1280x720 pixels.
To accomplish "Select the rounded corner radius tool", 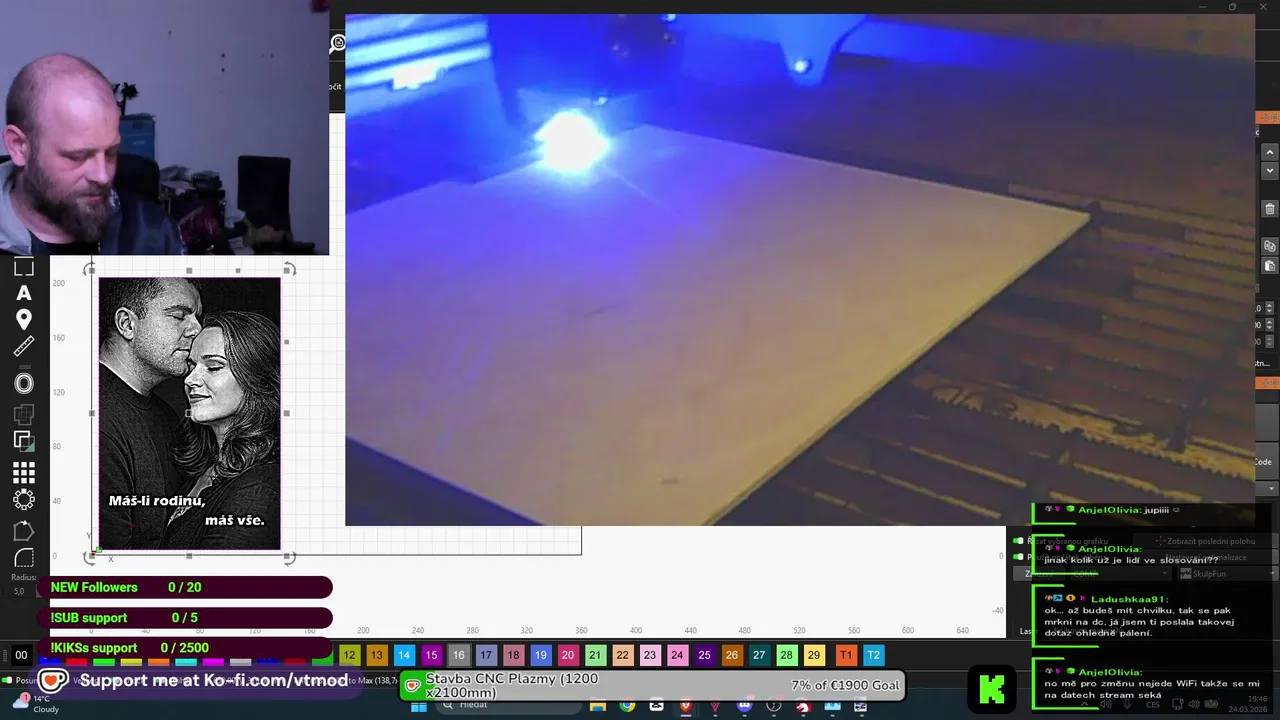I will 24,558.
